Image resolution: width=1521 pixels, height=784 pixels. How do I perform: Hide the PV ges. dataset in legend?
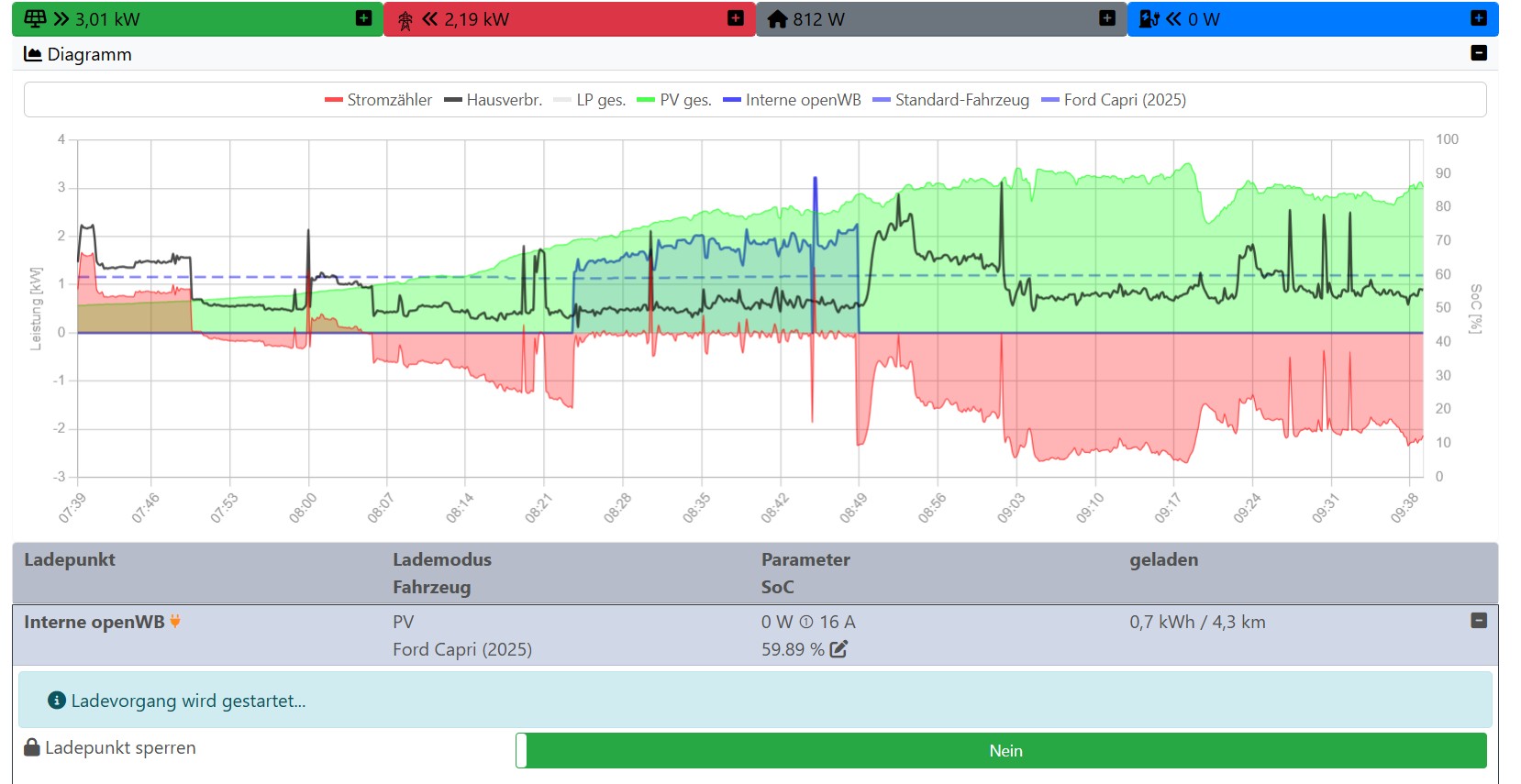pyautogui.click(x=674, y=100)
